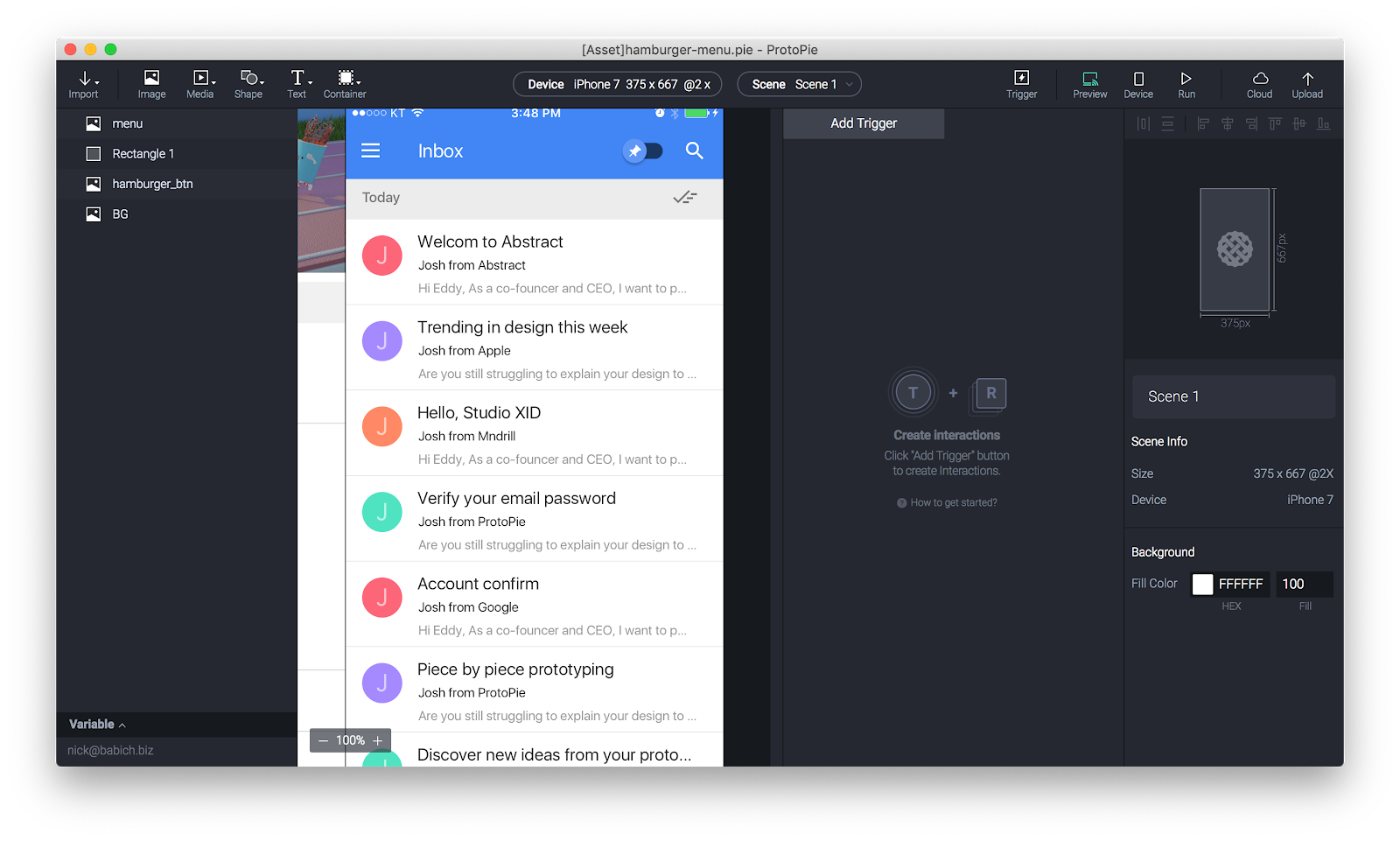
Task: Open the Cloud option
Action: point(1260,84)
